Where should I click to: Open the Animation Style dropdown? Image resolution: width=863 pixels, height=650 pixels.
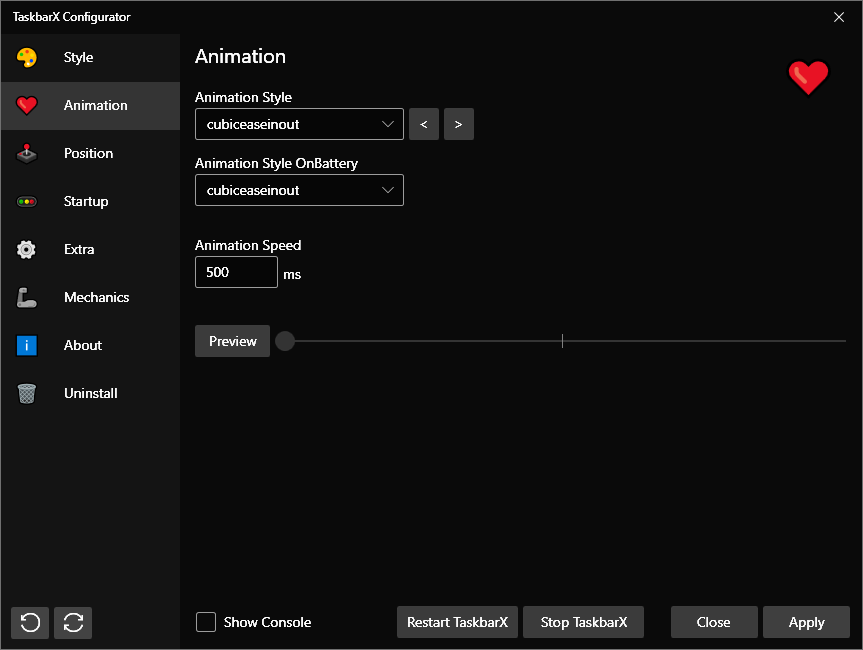(x=299, y=124)
